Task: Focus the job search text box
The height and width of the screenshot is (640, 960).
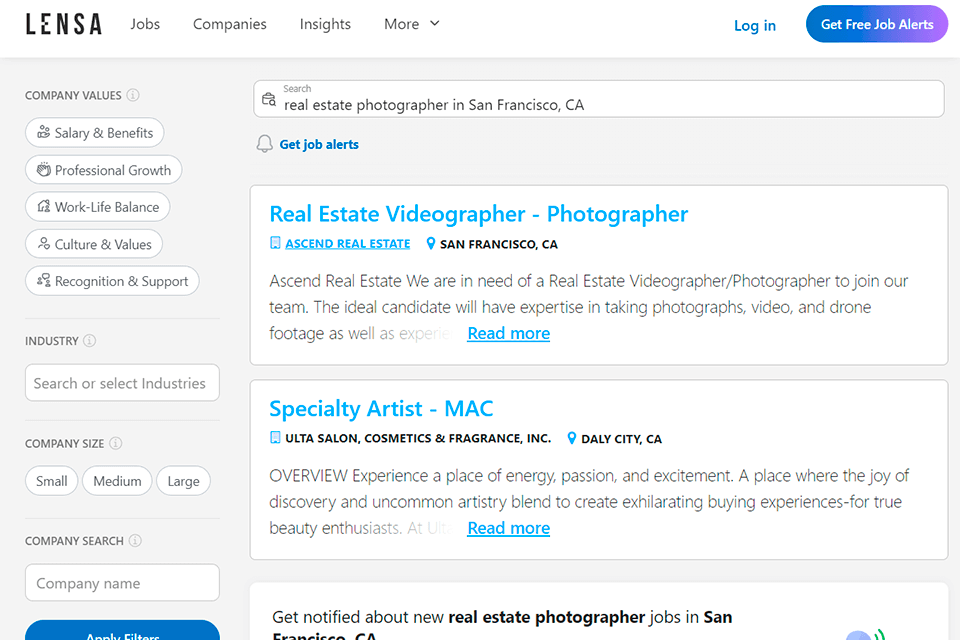Action: 599,99
